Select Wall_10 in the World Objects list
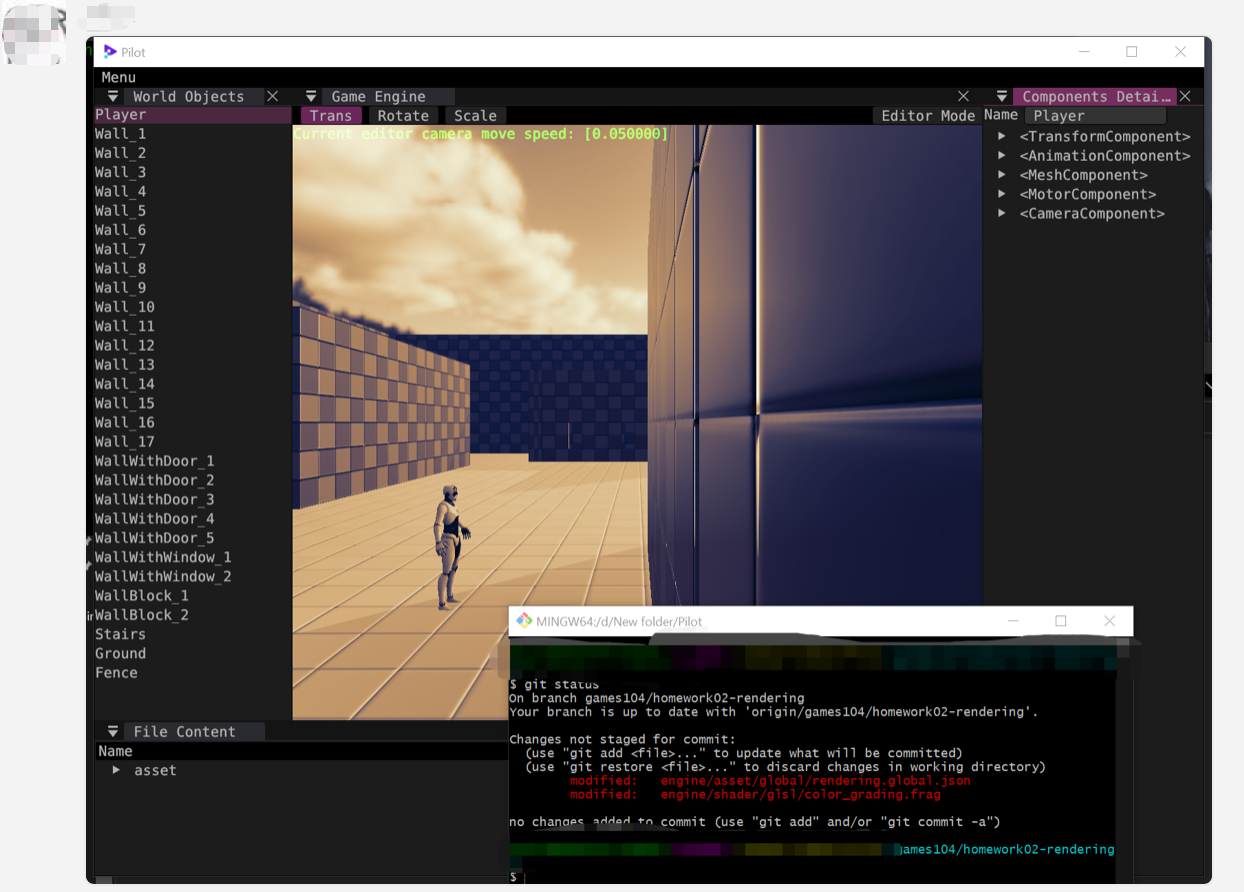Image resolution: width=1244 pixels, height=892 pixels. point(124,307)
